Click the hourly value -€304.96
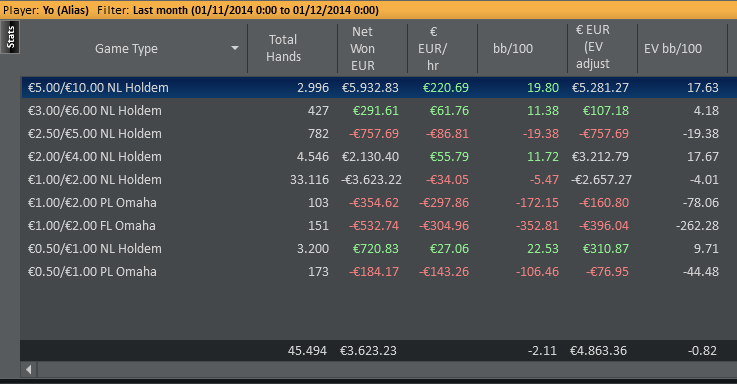The width and height of the screenshot is (737, 384). (444, 226)
